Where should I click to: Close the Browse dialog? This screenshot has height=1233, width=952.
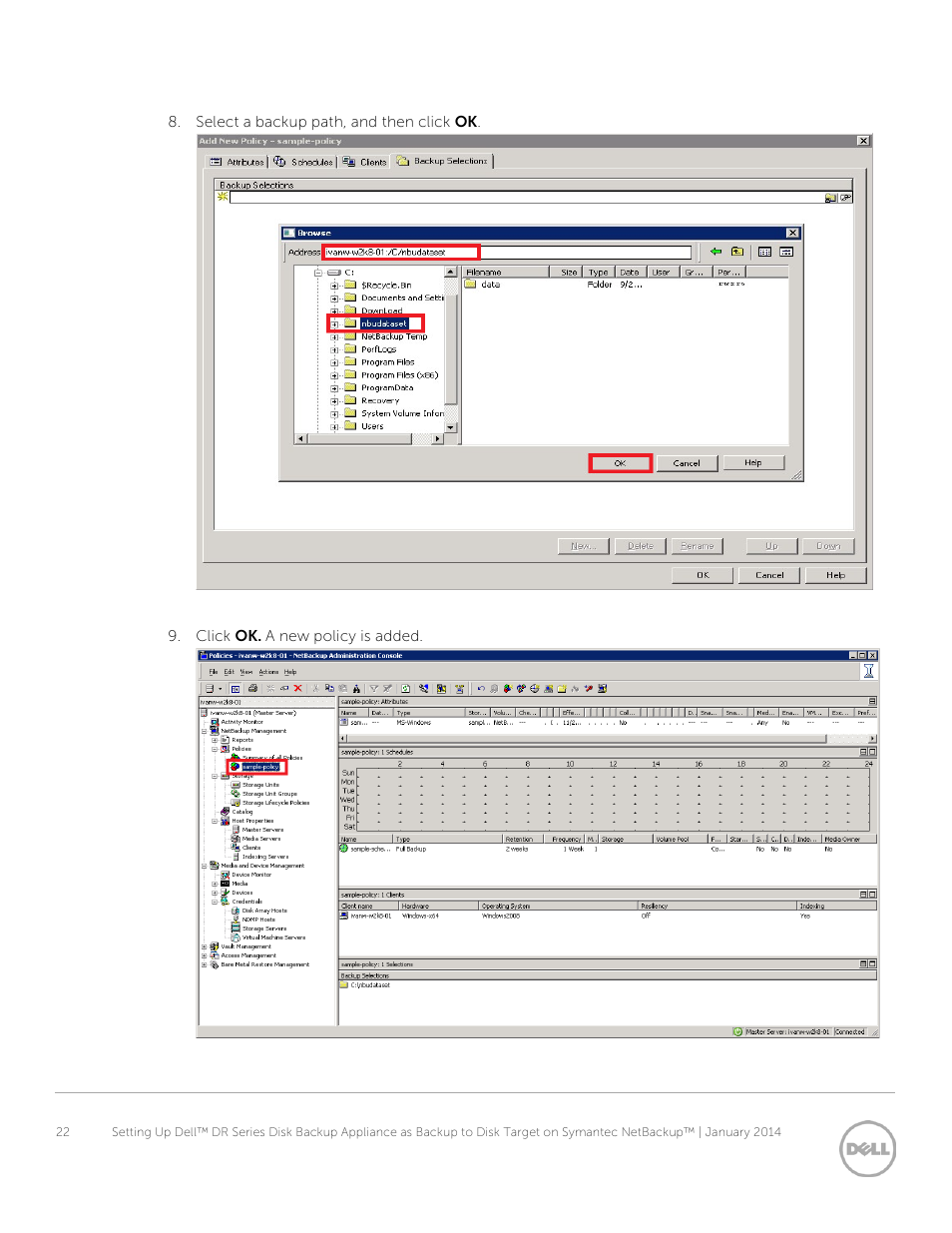tap(792, 233)
